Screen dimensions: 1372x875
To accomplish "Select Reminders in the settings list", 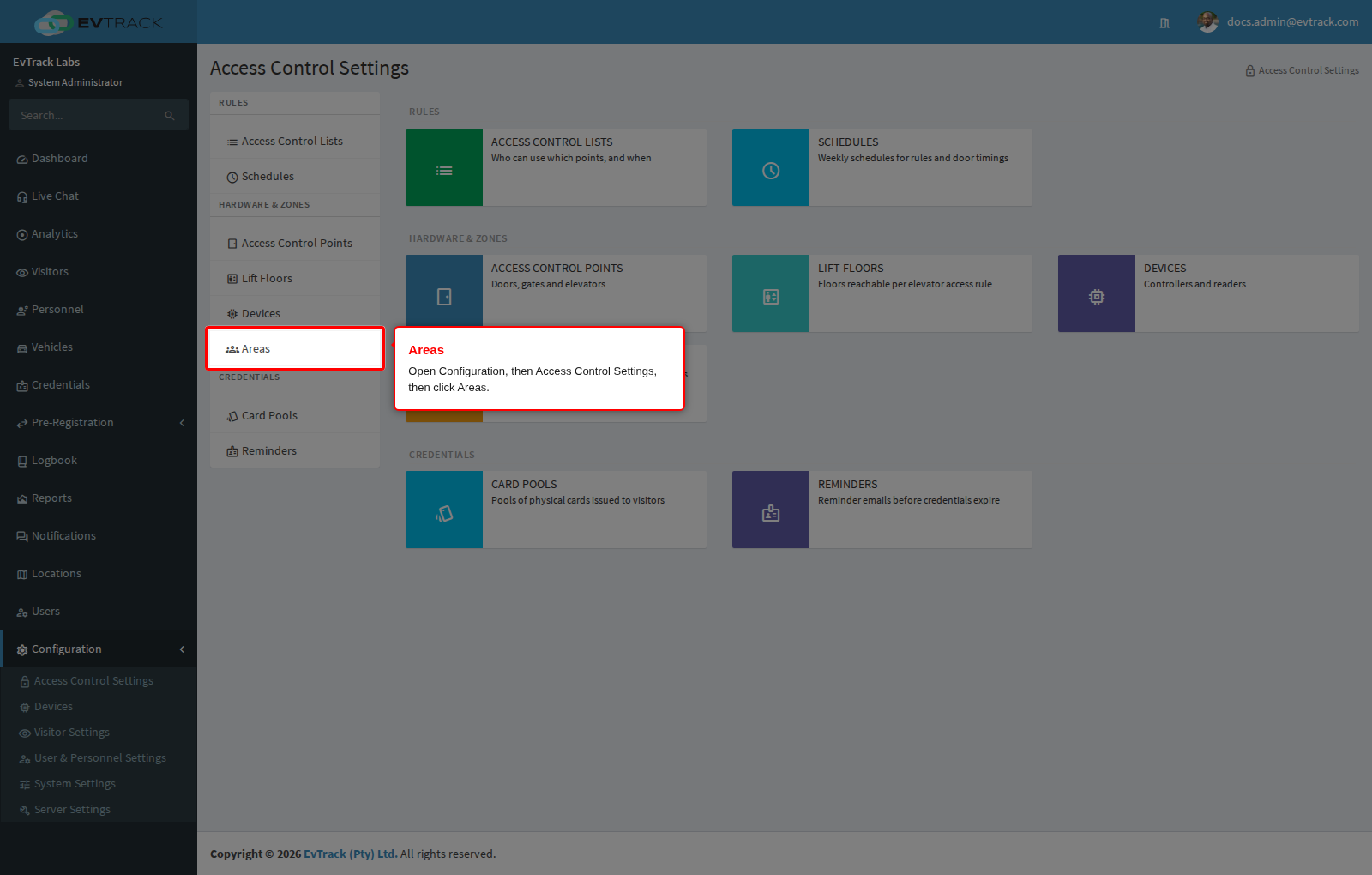I will click(x=295, y=451).
